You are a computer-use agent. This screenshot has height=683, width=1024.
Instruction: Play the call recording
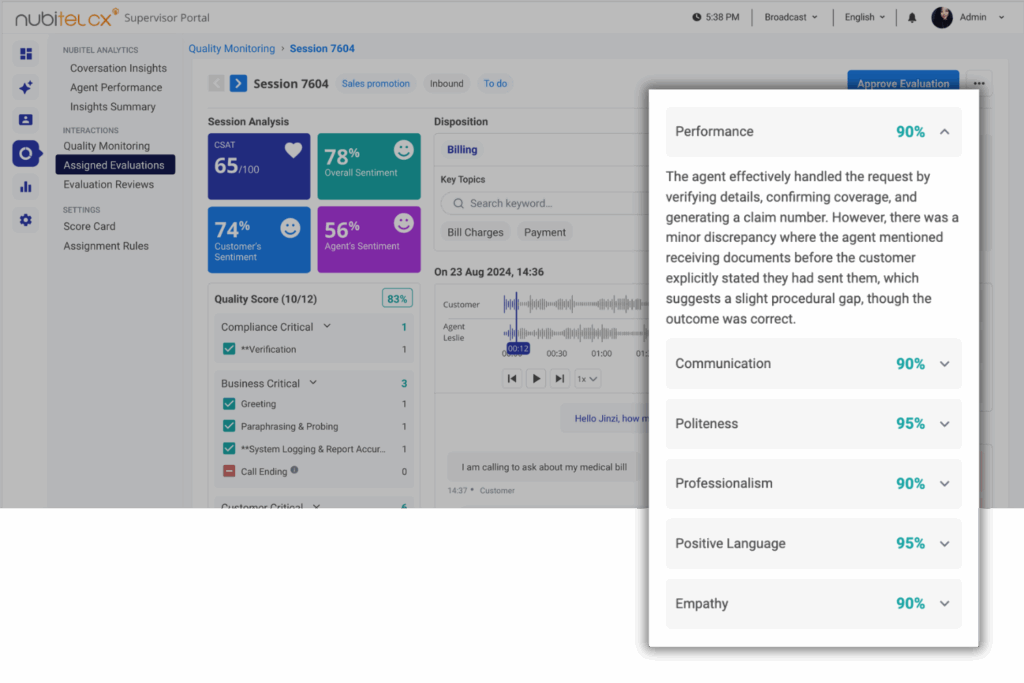536,379
